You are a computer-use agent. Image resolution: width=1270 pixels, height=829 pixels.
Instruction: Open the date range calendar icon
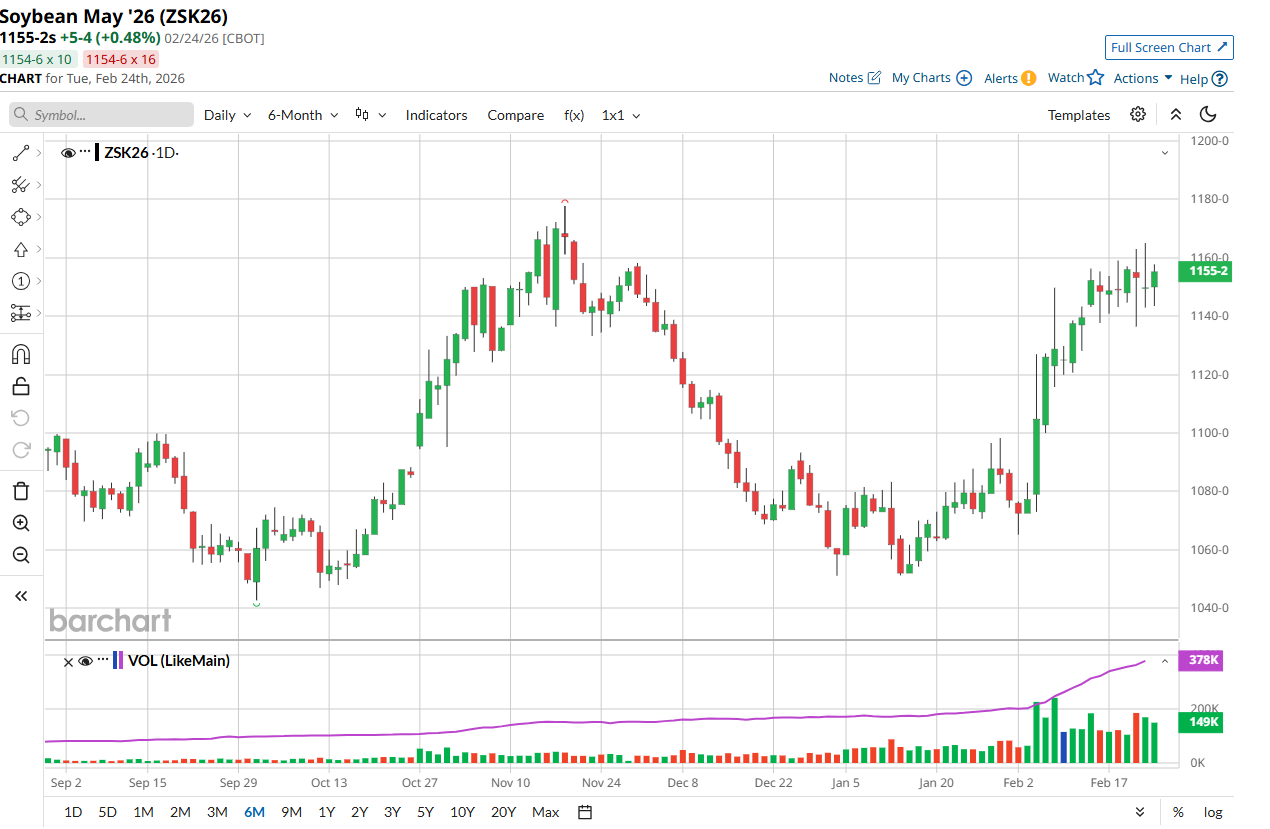pos(586,811)
